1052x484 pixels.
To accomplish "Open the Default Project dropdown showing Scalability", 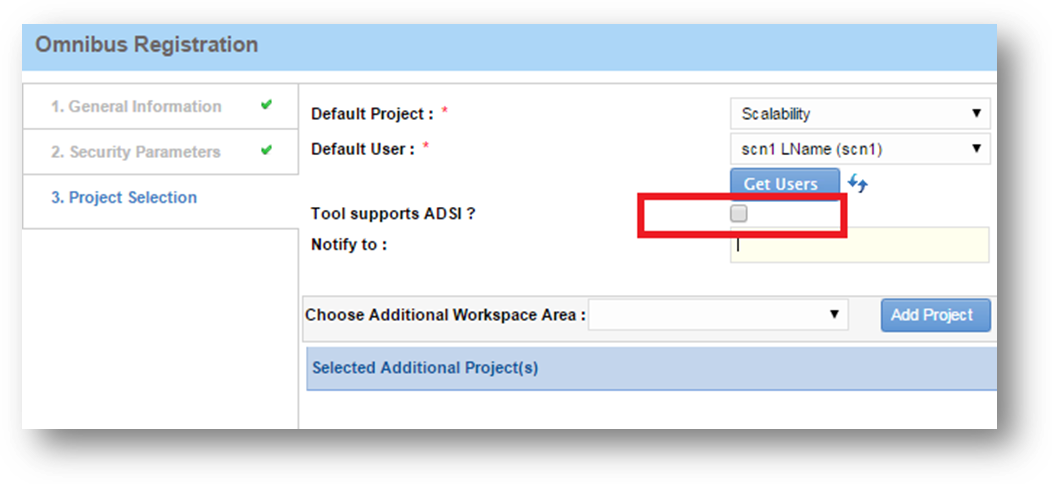I will pos(859,114).
